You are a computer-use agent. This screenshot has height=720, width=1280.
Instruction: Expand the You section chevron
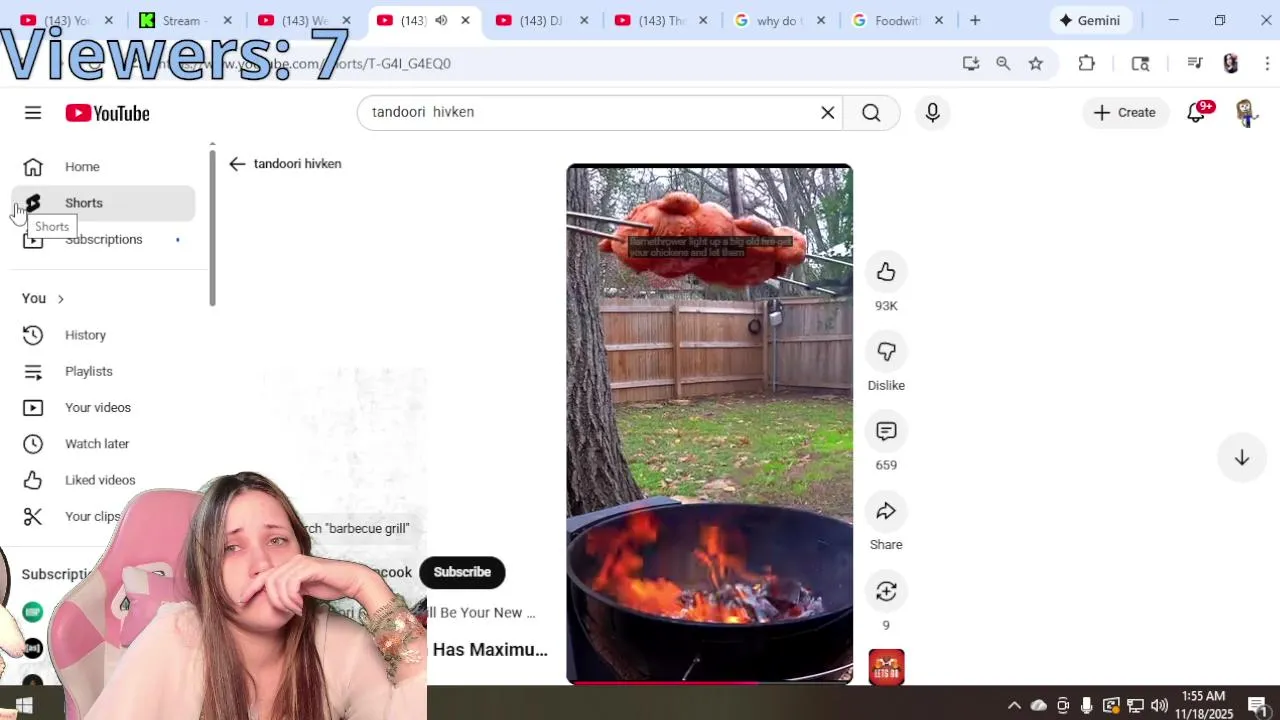pyautogui.click(x=61, y=299)
